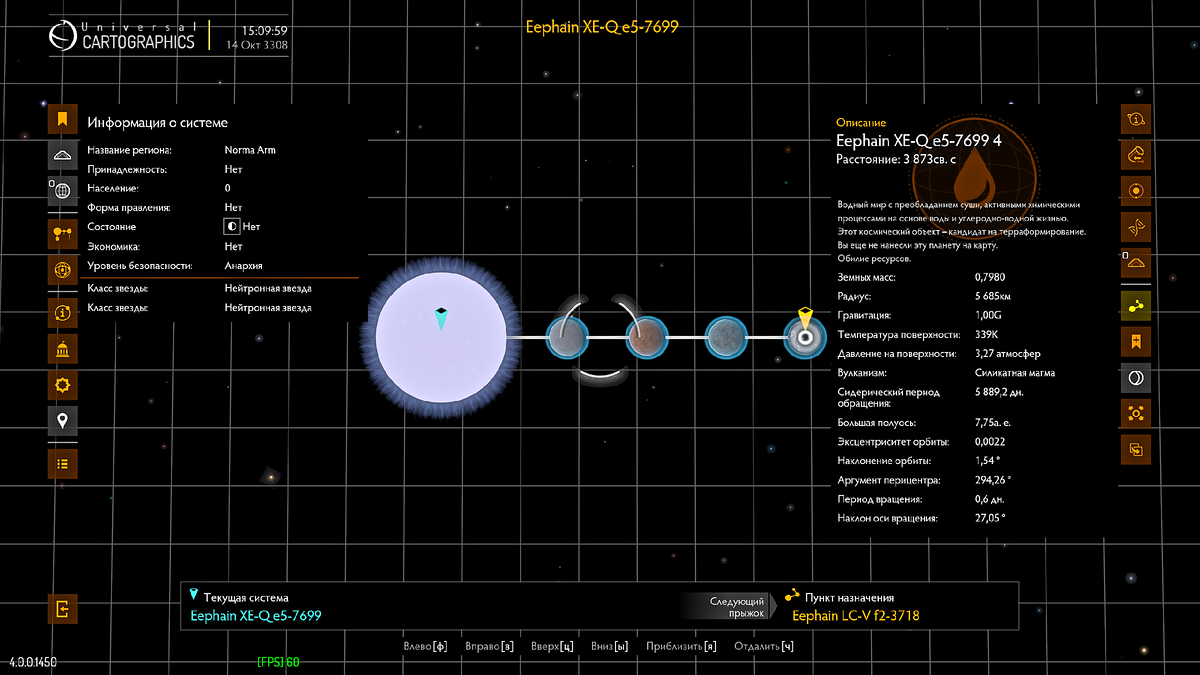Click the body name Eephain XE-Q e5-7699 4
The width and height of the screenshot is (1200, 675).
coord(918,141)
